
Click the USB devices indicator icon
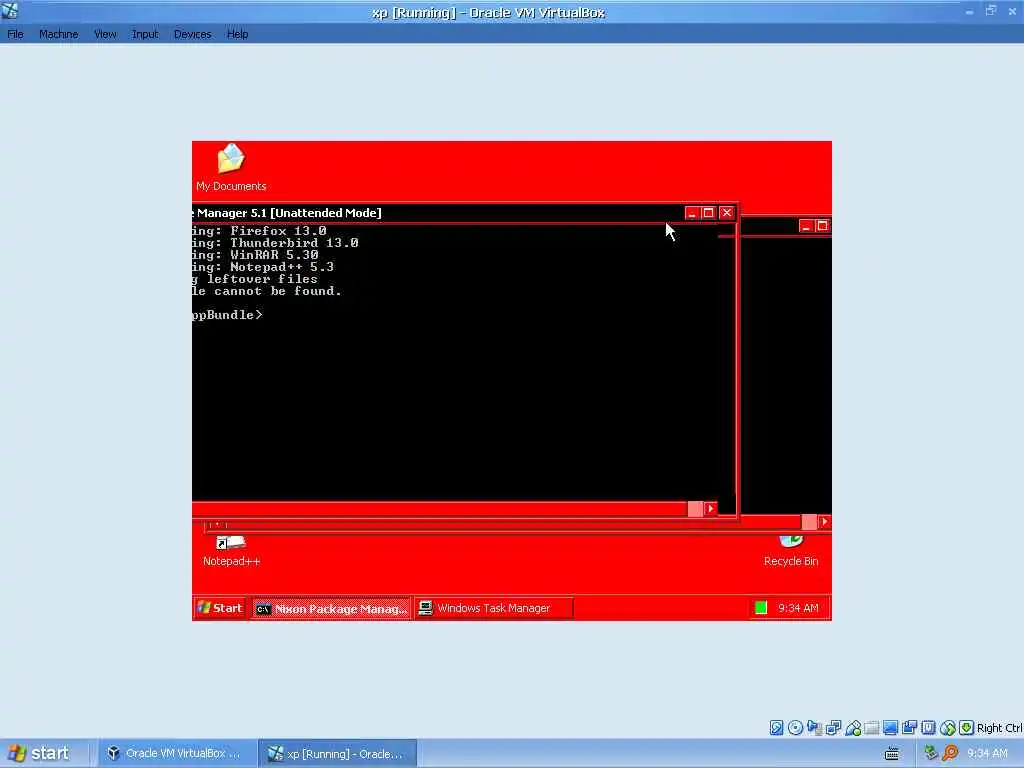[853, 728]
